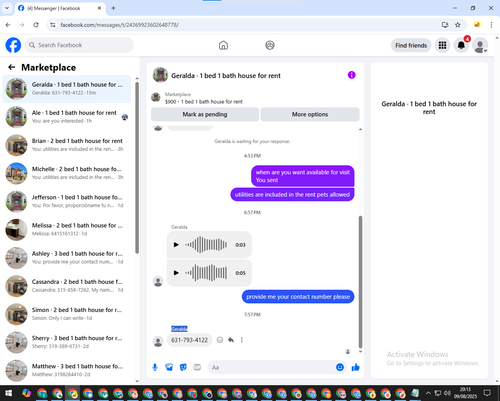Screen dimensions: 500x401
Task: Open a new browser tab
Action: point(113,8)
